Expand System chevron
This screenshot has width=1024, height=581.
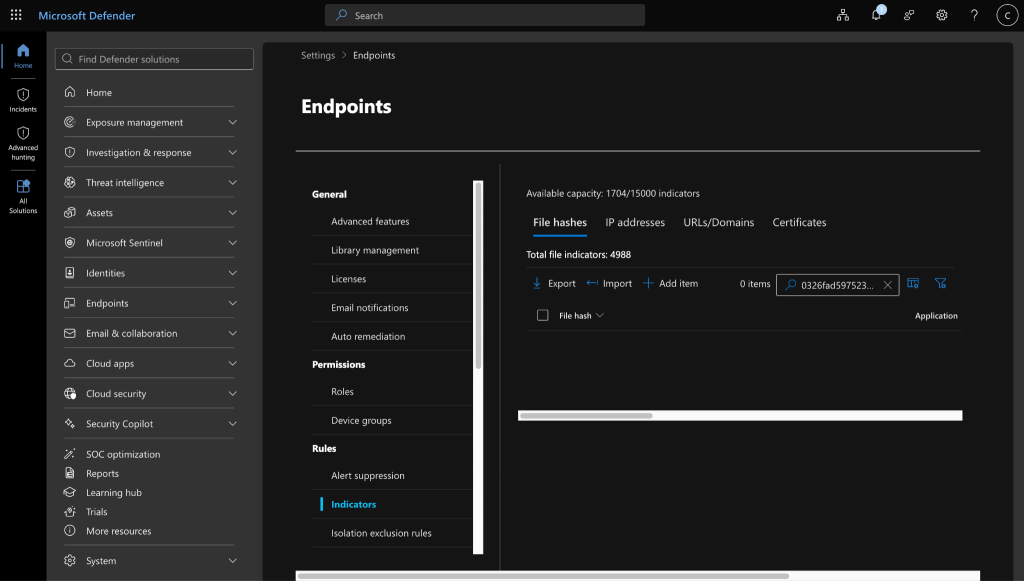[x=232, y=560]
